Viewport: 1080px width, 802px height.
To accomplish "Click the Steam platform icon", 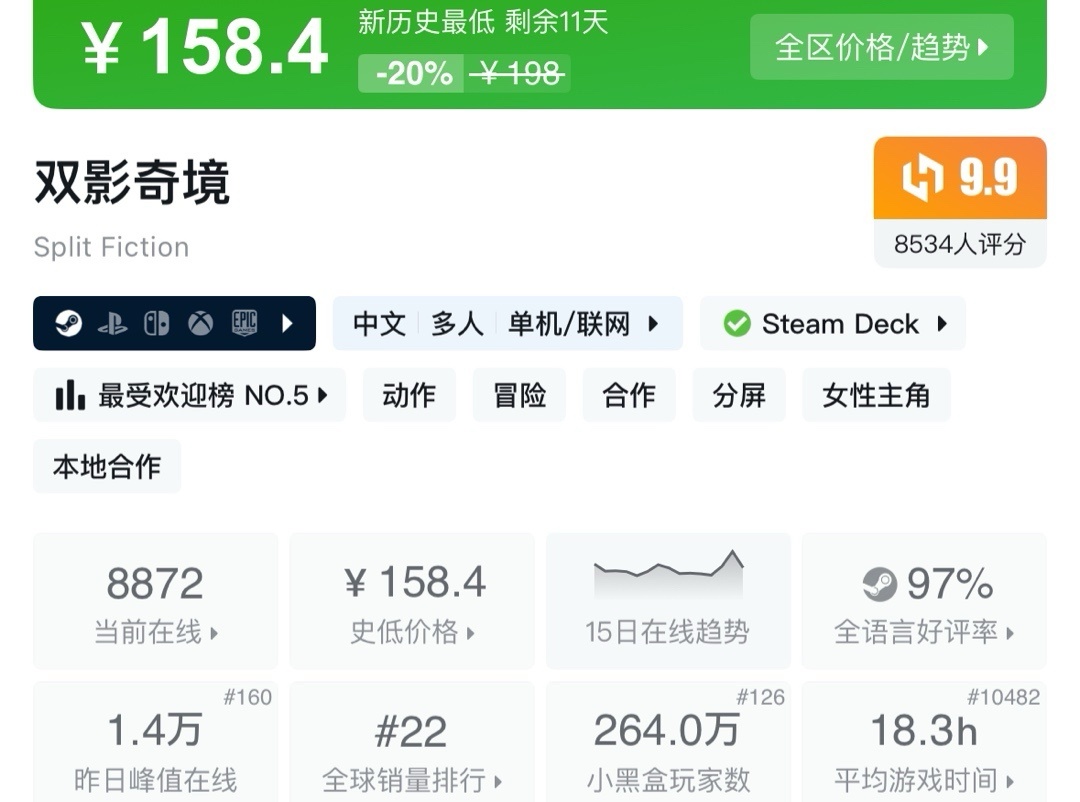I will point(69,323).
